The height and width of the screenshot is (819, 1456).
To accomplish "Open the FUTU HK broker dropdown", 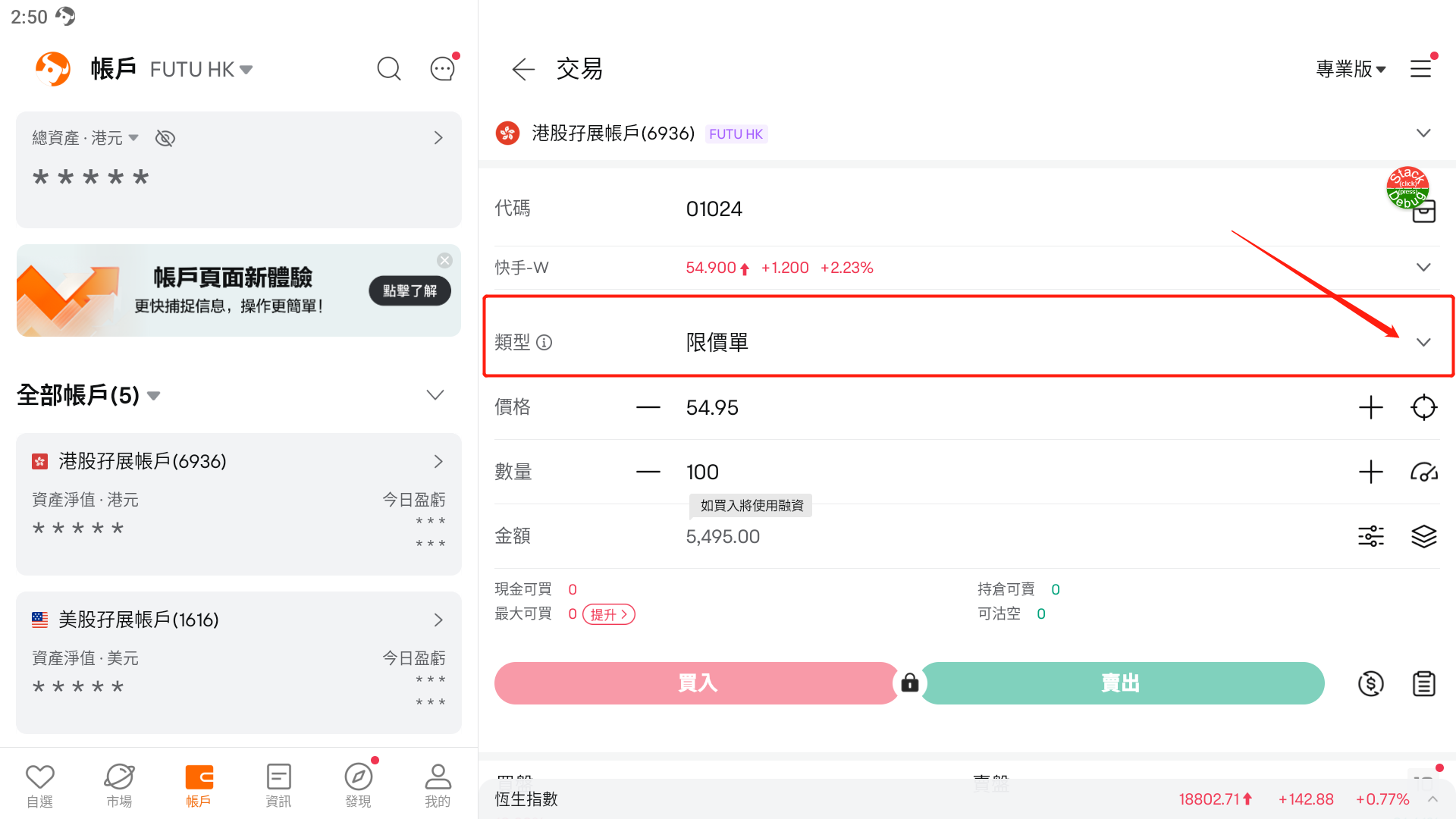I will (x=201, y=70).
